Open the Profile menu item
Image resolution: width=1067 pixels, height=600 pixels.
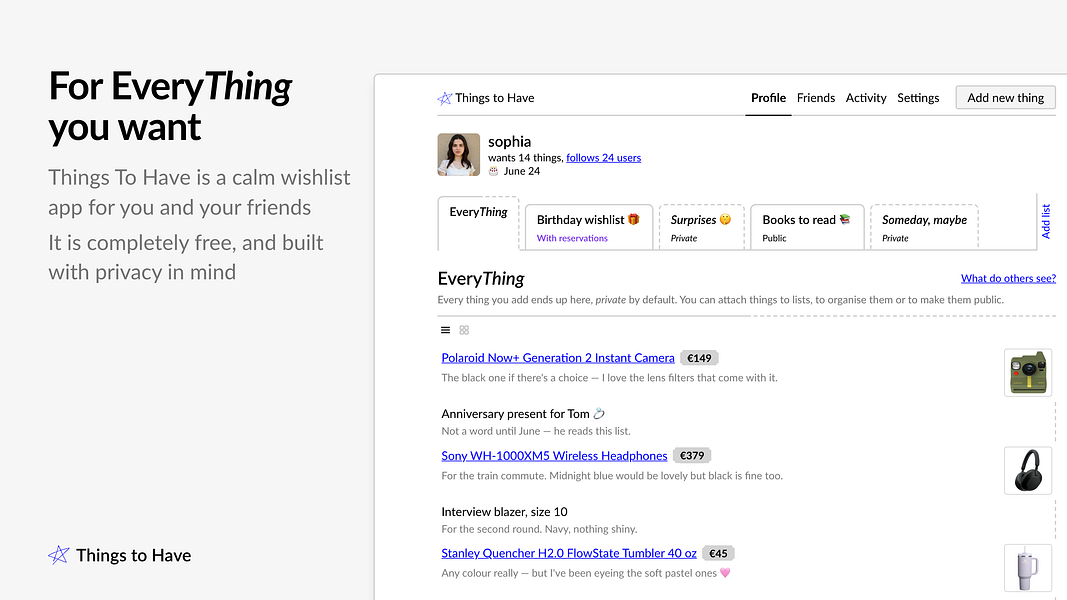point(768,98)
